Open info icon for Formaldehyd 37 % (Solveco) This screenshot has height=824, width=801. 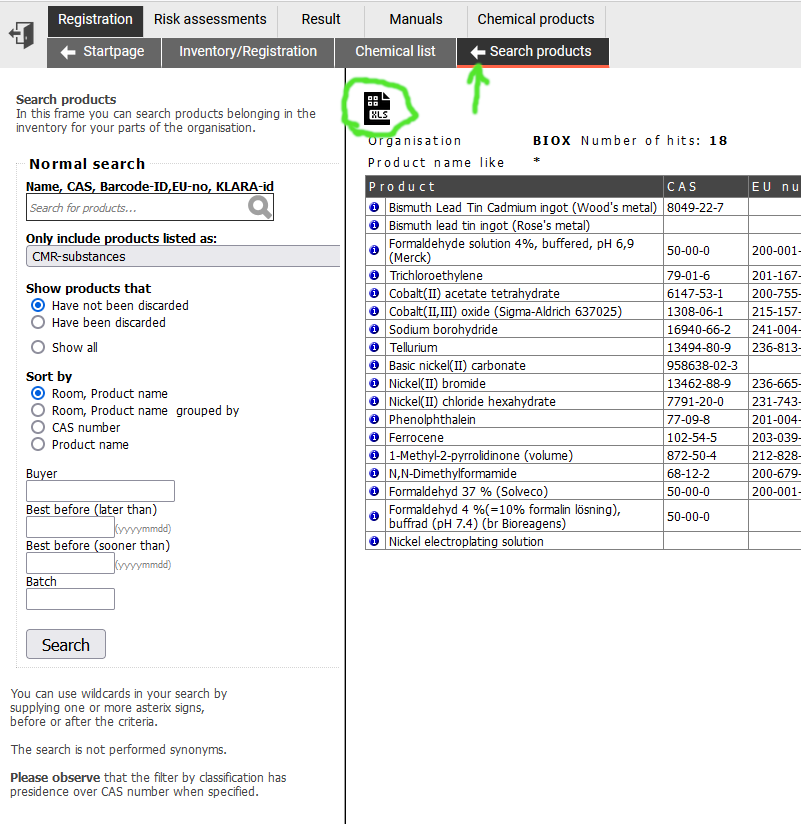(x=374, y=491)
